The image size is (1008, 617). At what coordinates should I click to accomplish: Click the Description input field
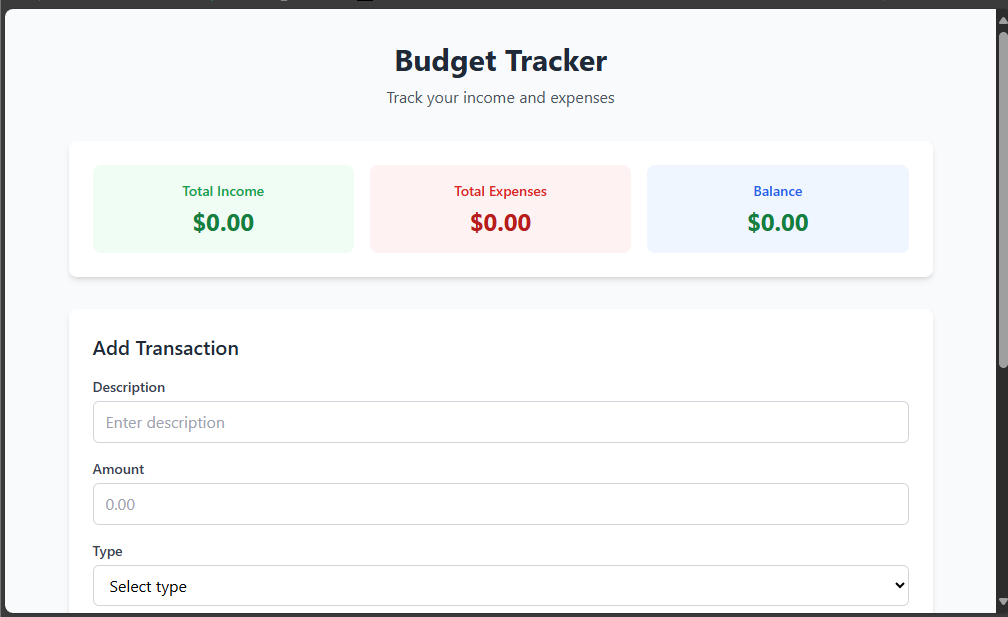500,422
